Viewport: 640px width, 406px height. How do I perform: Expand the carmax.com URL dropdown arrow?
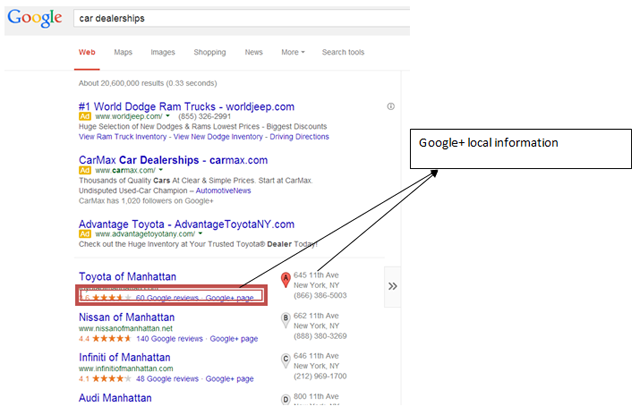[161, 170]
